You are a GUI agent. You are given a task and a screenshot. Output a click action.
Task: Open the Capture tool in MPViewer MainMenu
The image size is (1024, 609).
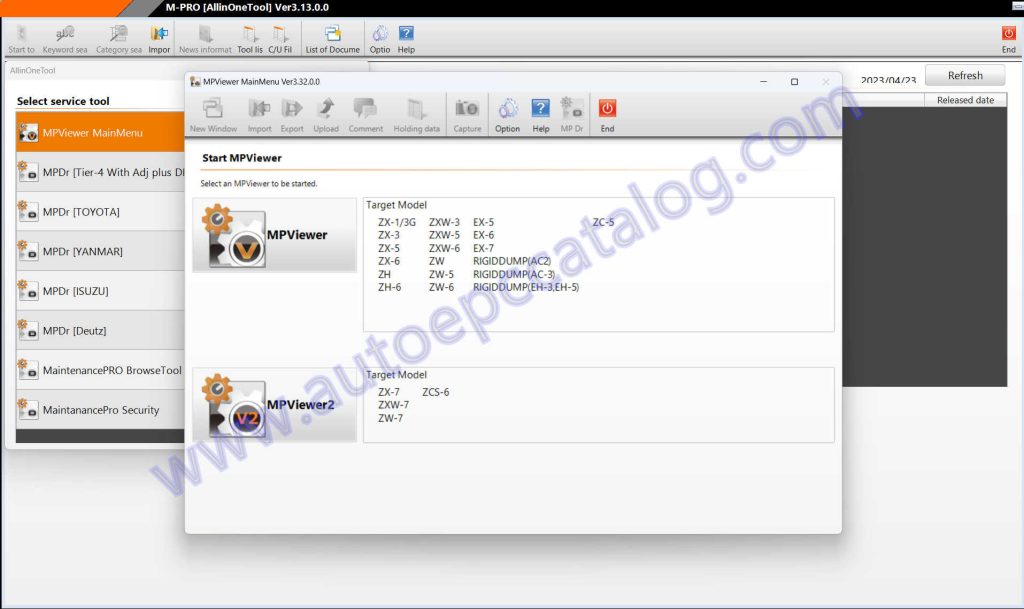coord(467,112)
